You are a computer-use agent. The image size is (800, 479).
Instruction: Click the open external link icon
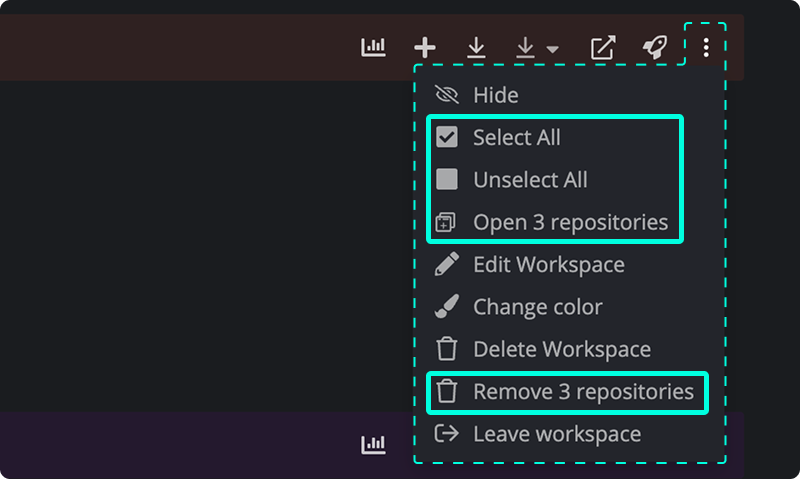[x=603, y=47]
